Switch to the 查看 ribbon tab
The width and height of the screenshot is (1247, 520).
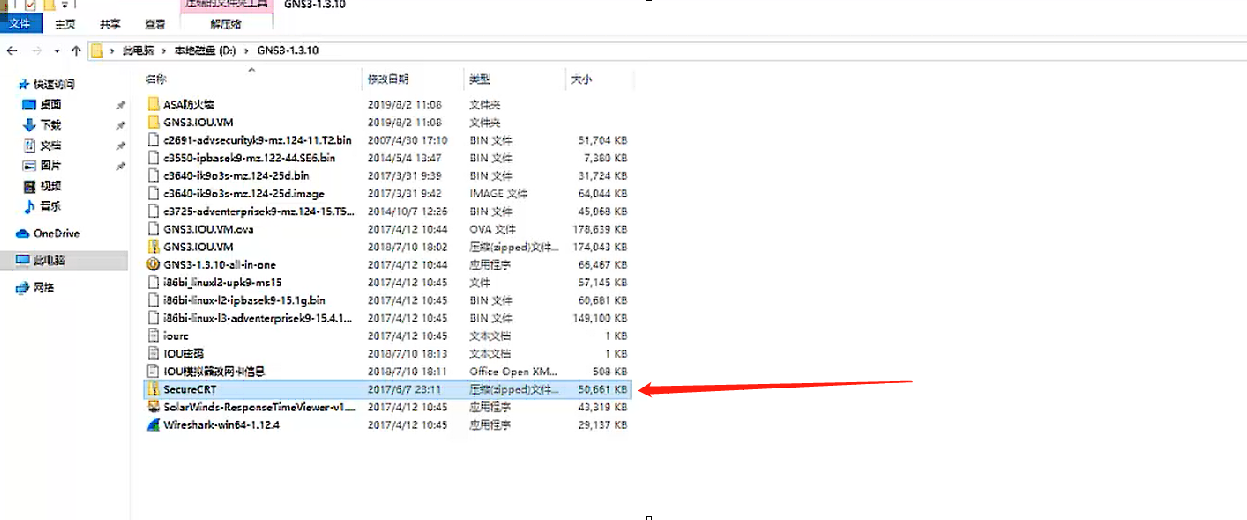pos(155,23)
